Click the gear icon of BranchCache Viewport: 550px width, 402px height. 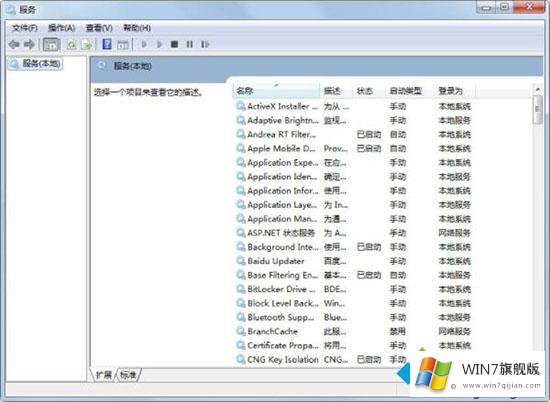coord(241,331)
